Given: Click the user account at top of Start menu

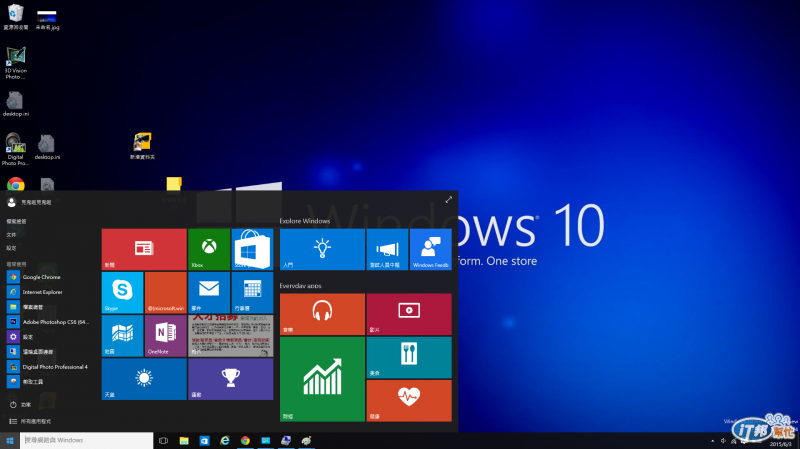Looking at the screenshot, I should coord(29,203).
